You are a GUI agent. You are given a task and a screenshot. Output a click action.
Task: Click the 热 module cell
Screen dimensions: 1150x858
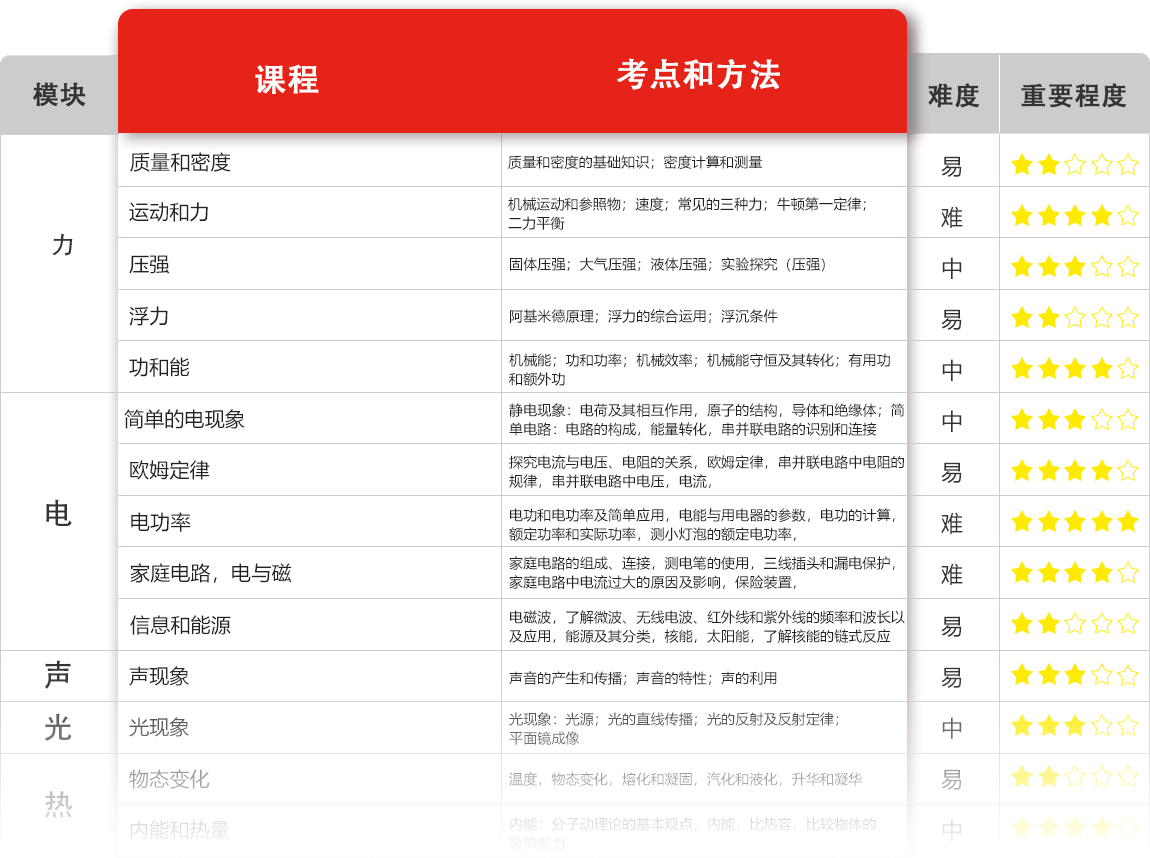point(58,804)
